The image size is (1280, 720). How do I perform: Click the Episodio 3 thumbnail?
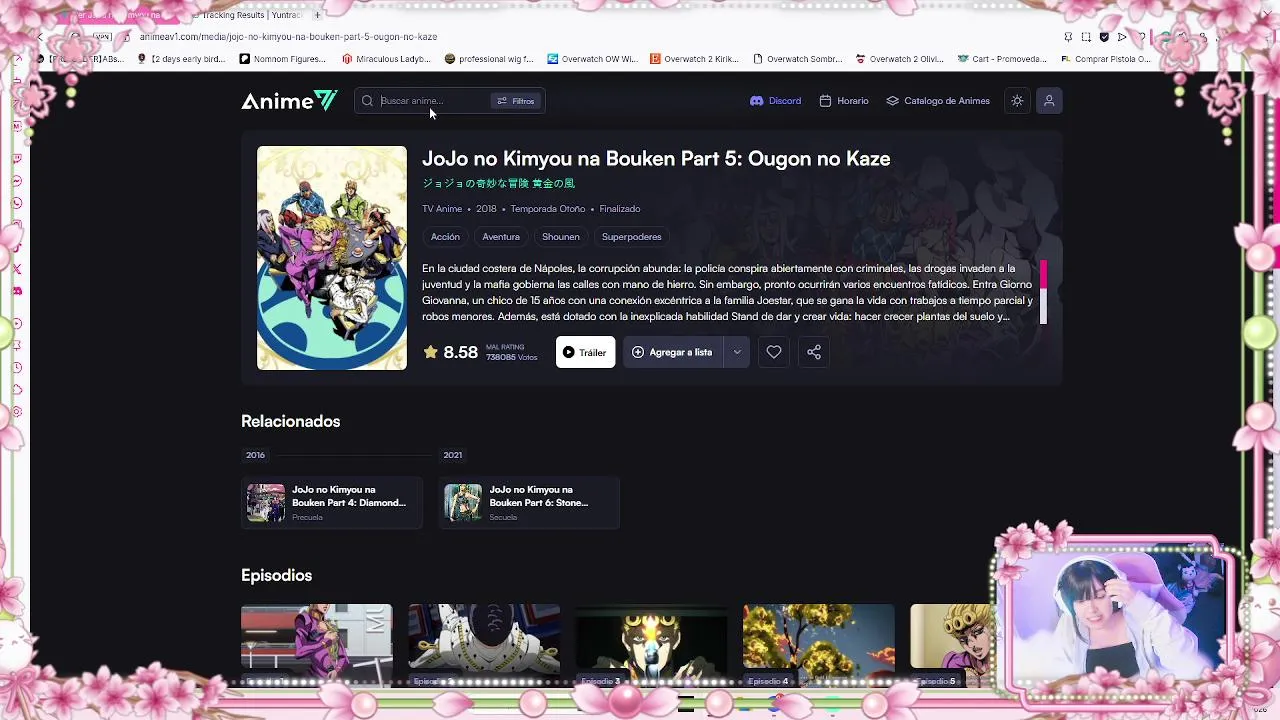[x=651, y=645]
